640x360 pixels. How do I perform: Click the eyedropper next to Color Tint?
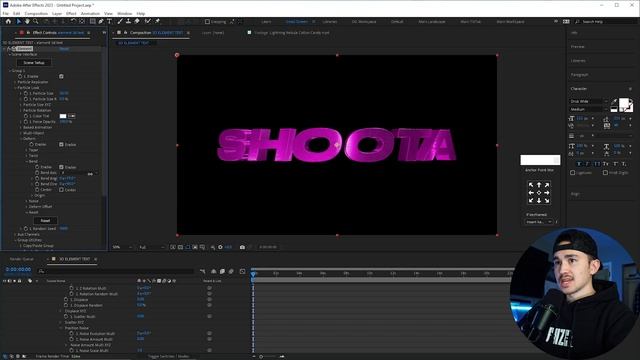(x=71, y=116)
